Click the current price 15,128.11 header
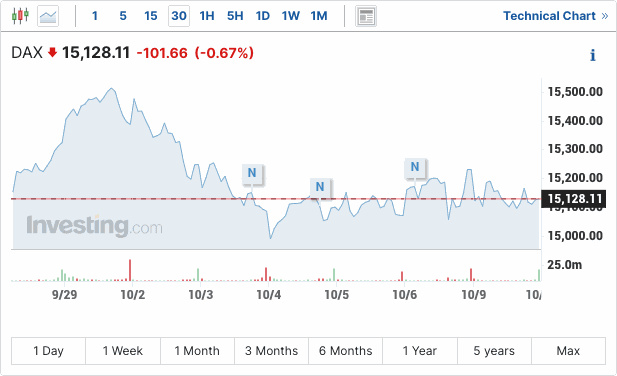This screenshot has width=617, height=376. 96,53
